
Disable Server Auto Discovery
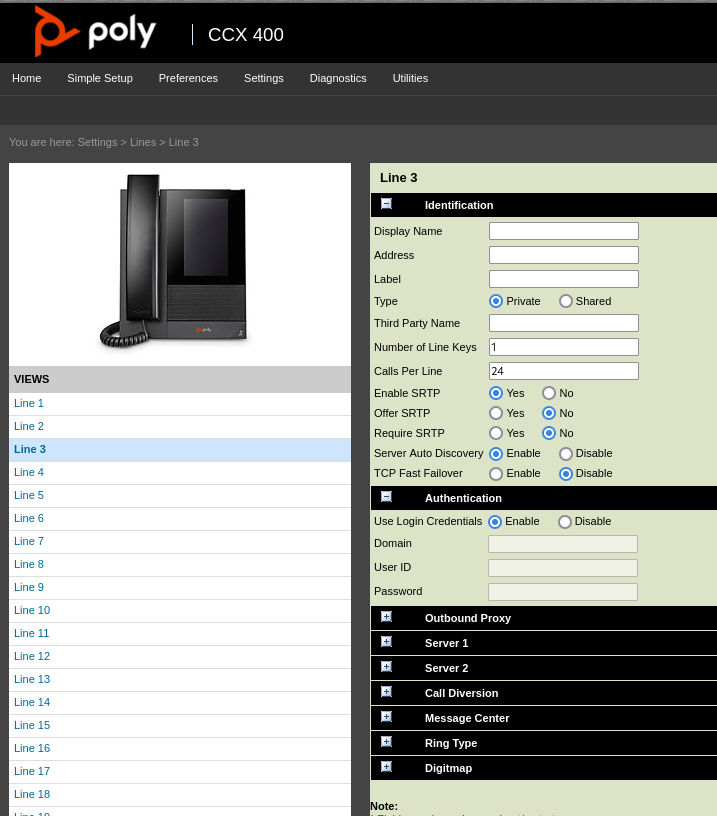[x=566, y=454]
